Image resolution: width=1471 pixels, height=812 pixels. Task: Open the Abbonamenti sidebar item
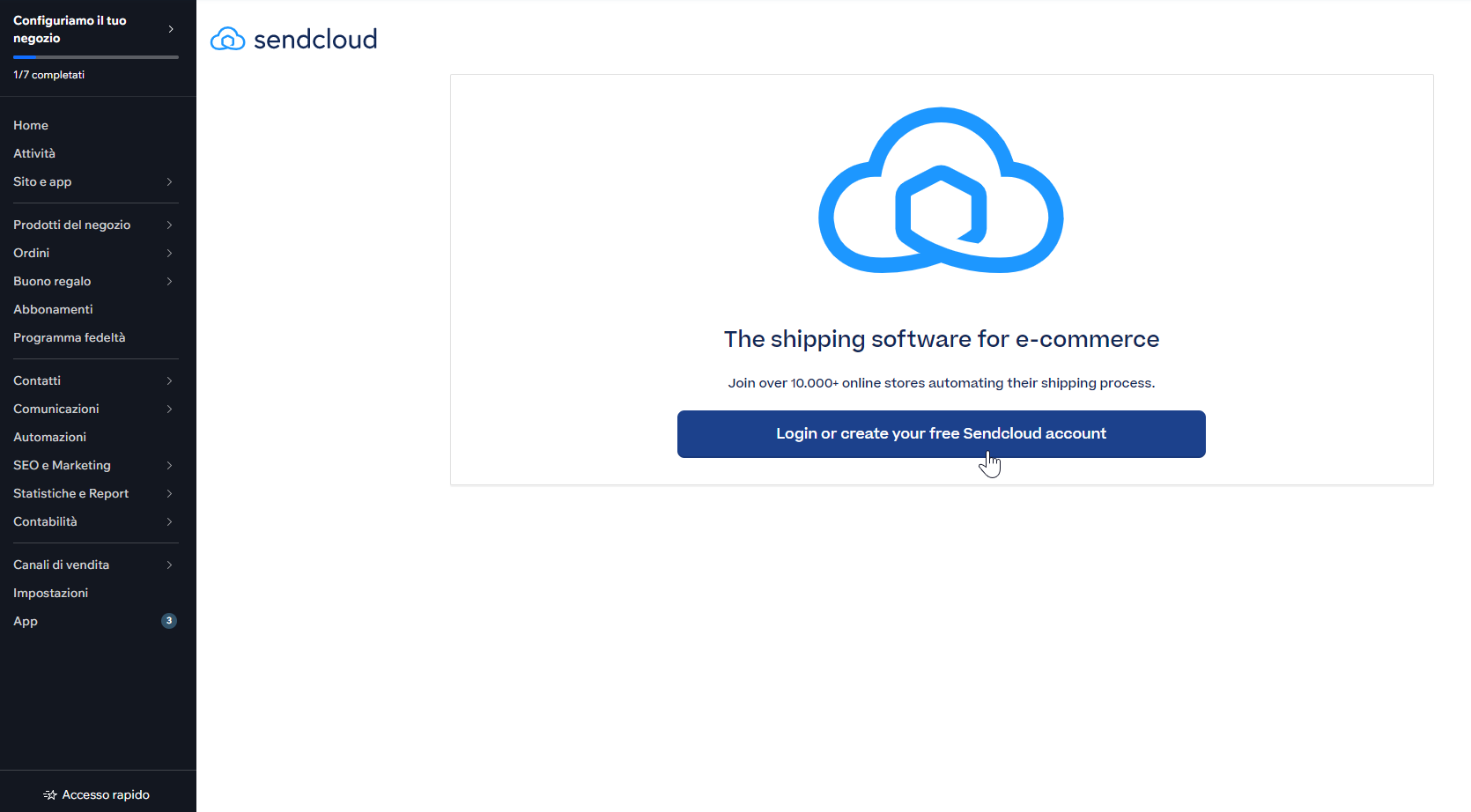click(53, 309)
